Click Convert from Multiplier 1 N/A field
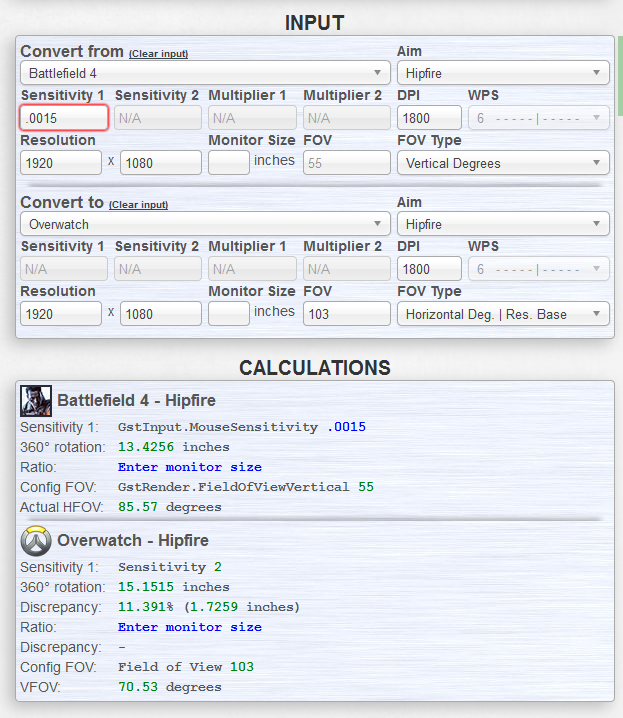The image size is (623, 718). tap(252, 118)
